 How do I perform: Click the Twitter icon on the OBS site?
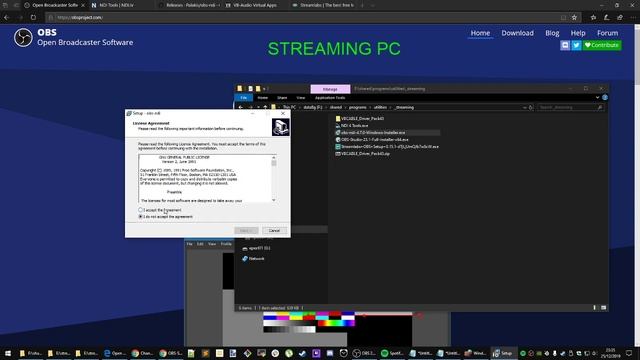pyautogui.click(x=576, y=45)
